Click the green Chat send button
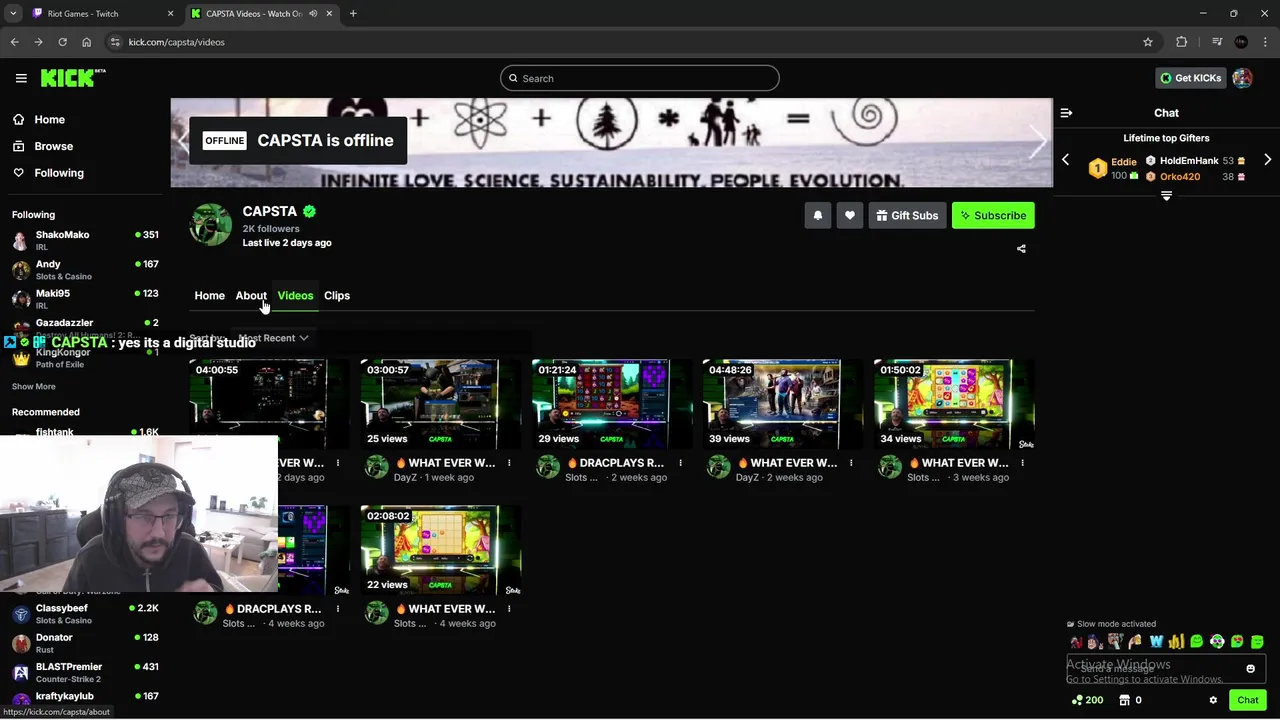This screenshot has height=720, width=1280. (x=1247, y=700)
